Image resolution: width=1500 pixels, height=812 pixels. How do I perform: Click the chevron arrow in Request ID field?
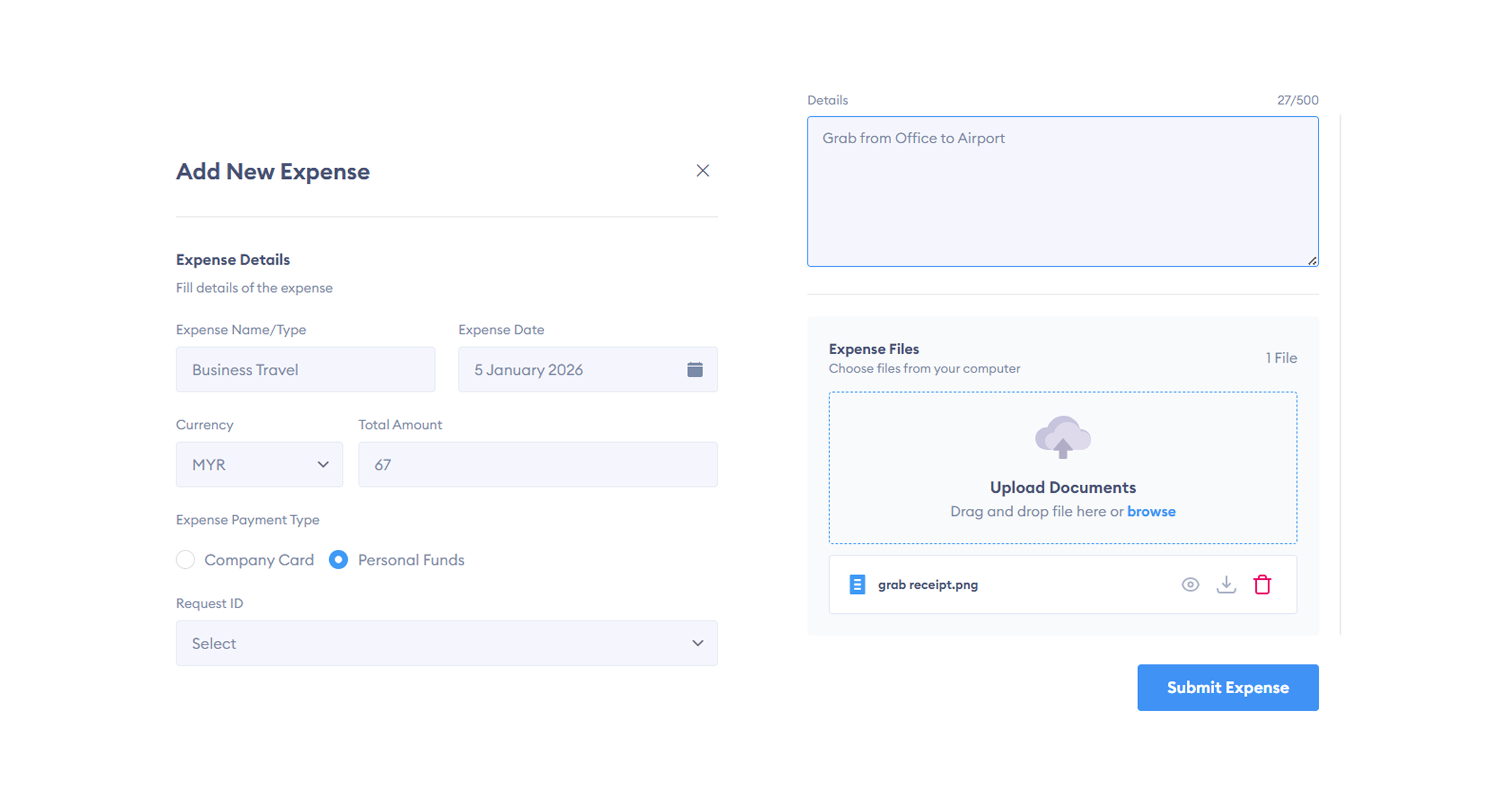point(698,643)
